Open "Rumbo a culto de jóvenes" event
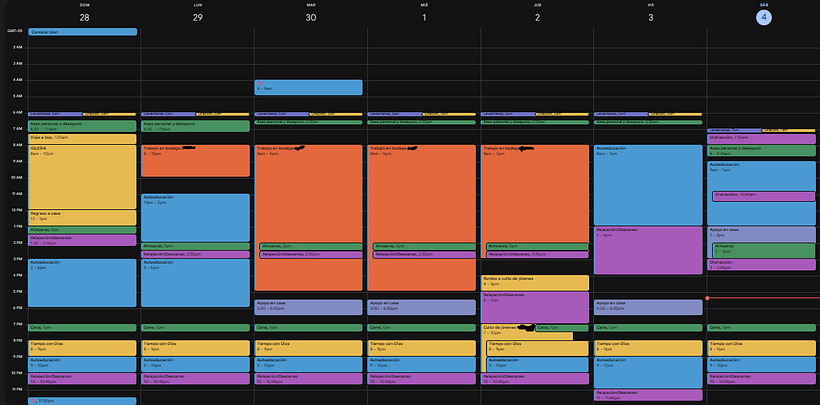The height and width of the screenshot is (405, 820). point(534,282)
